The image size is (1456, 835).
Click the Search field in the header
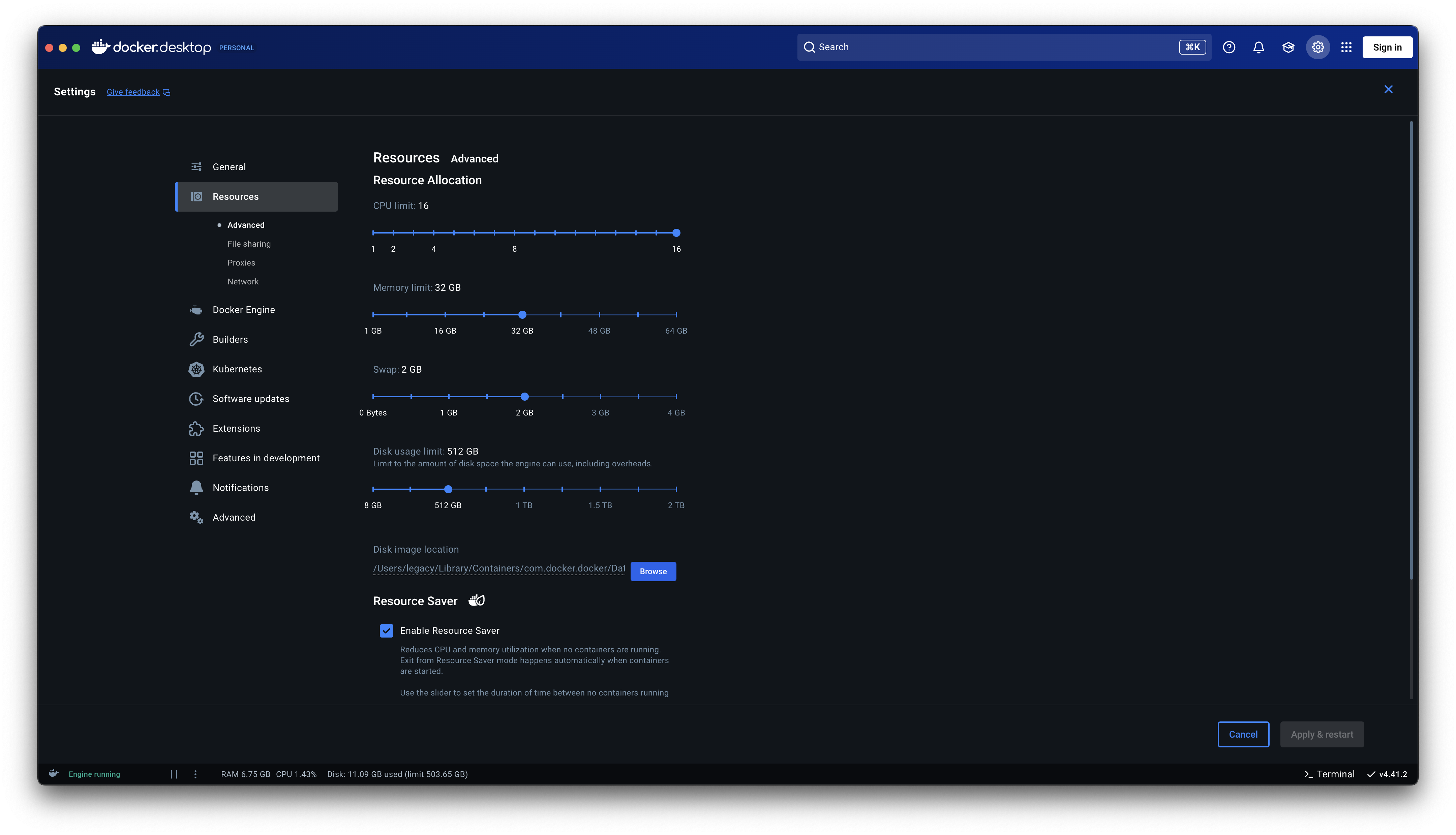[992, 47]
